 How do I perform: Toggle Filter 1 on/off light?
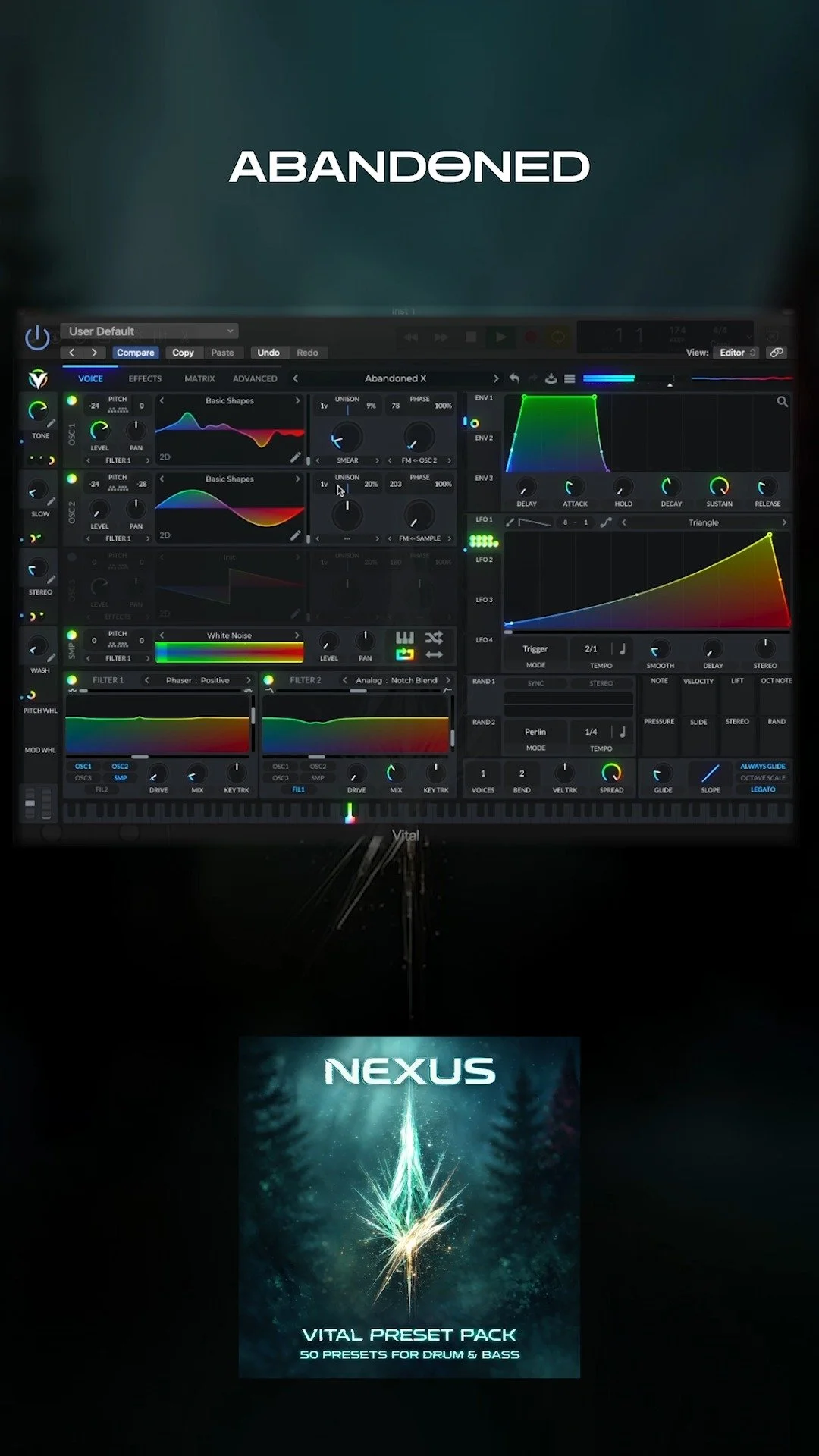(72, 679)
